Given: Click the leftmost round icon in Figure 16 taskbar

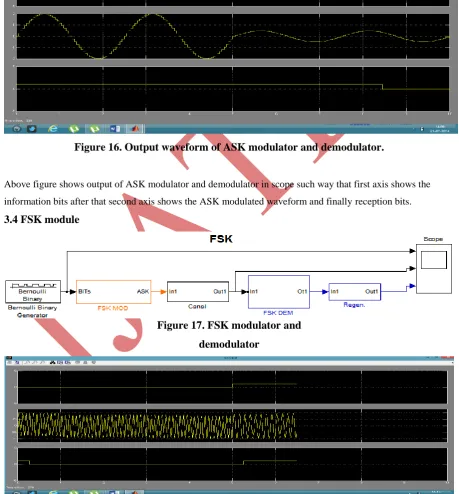Looking at the screenshot, I should 16,129.
